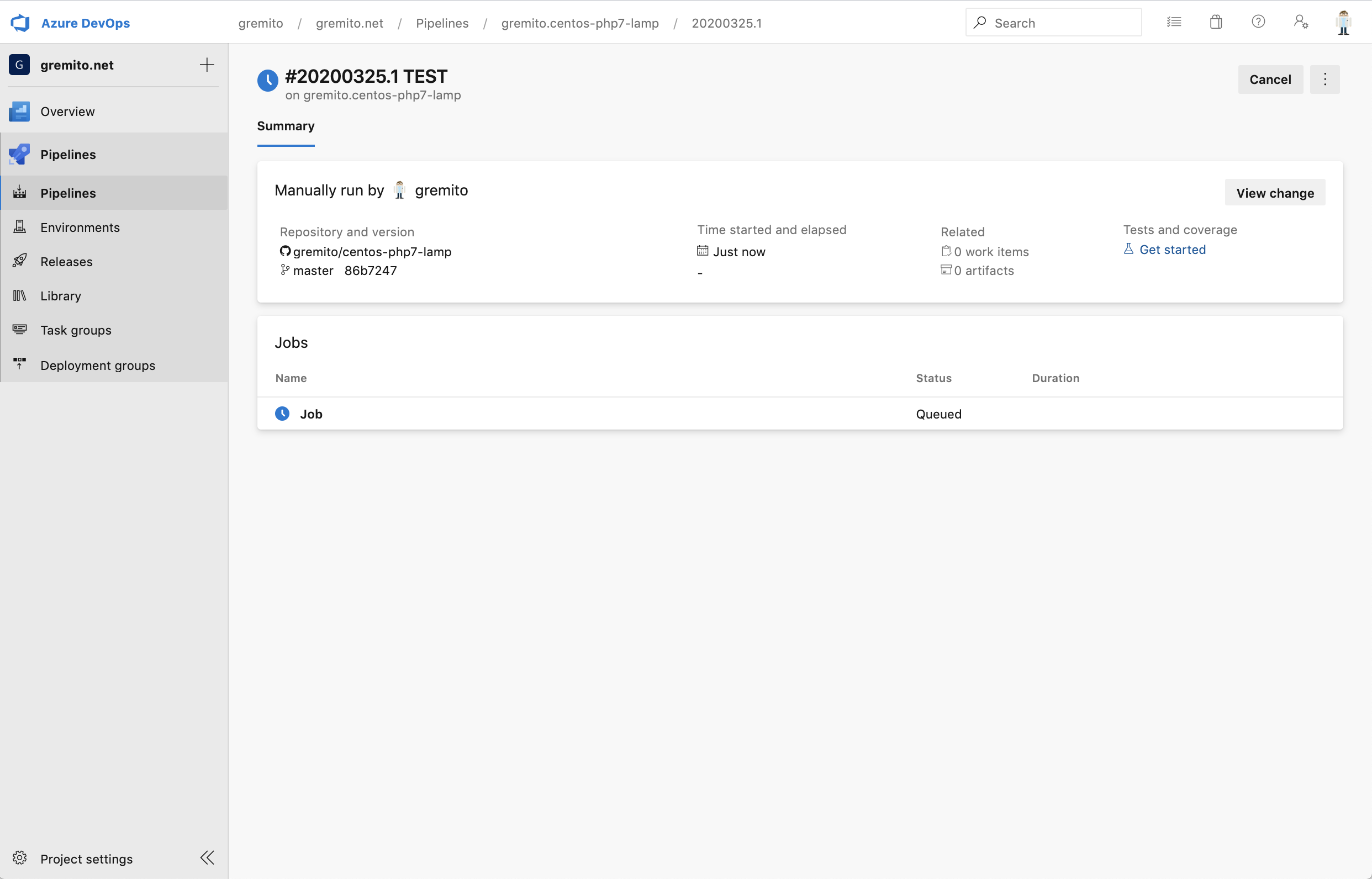This screenshot has width=1372, height=879.
Task: Click the Get started tests link
Action: [1172, 250]
